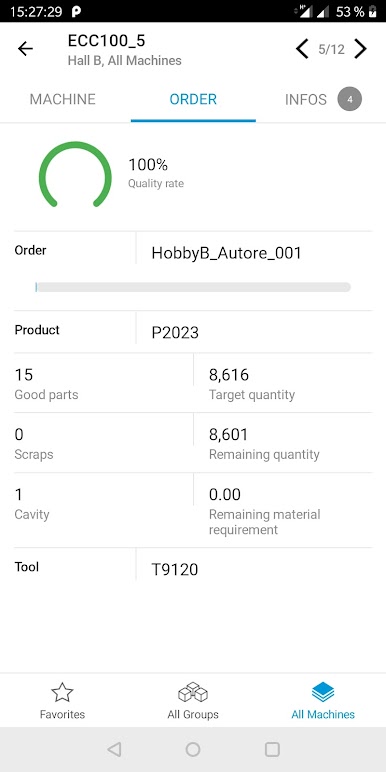Screen dimensions: 386x772
Task: Go to previous machine chevron
Action: 302,49
